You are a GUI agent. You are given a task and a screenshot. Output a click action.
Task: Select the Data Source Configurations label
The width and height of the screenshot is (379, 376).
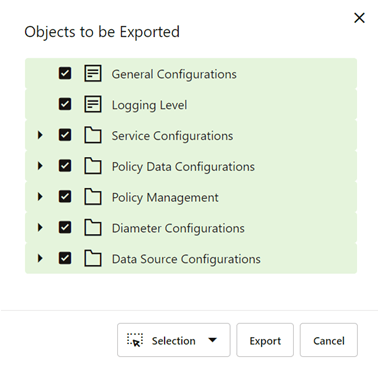[x=186, y=259]
